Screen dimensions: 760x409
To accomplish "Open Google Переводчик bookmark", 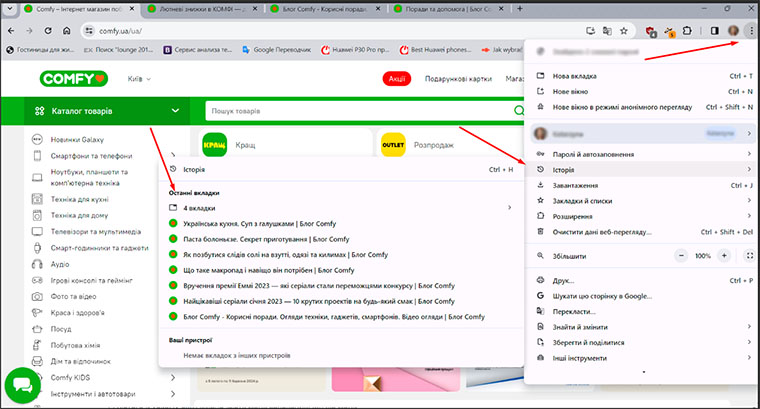I will (276, 49).
